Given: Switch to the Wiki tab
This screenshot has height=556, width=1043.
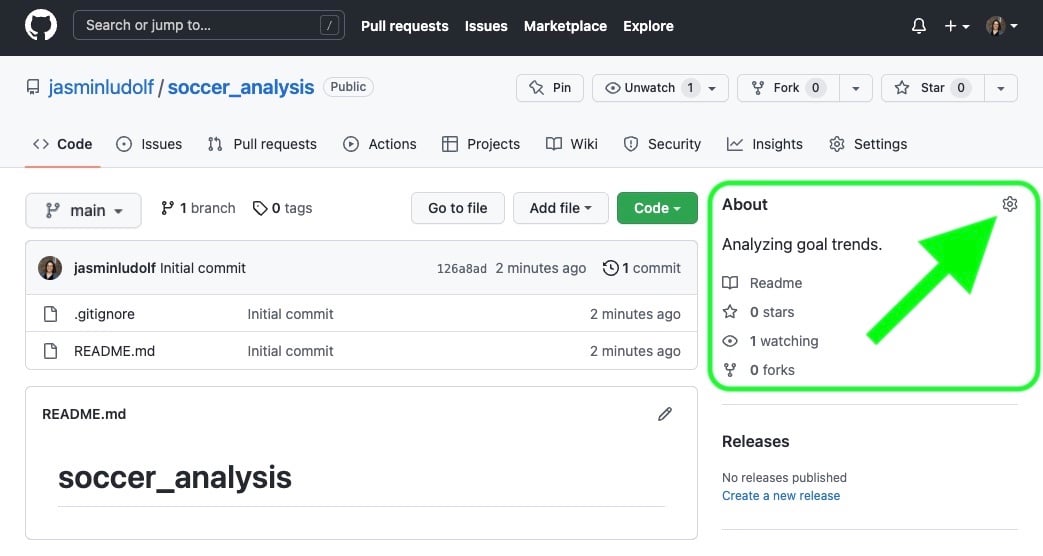Looking at the screenshot, I should click(571, 144).
